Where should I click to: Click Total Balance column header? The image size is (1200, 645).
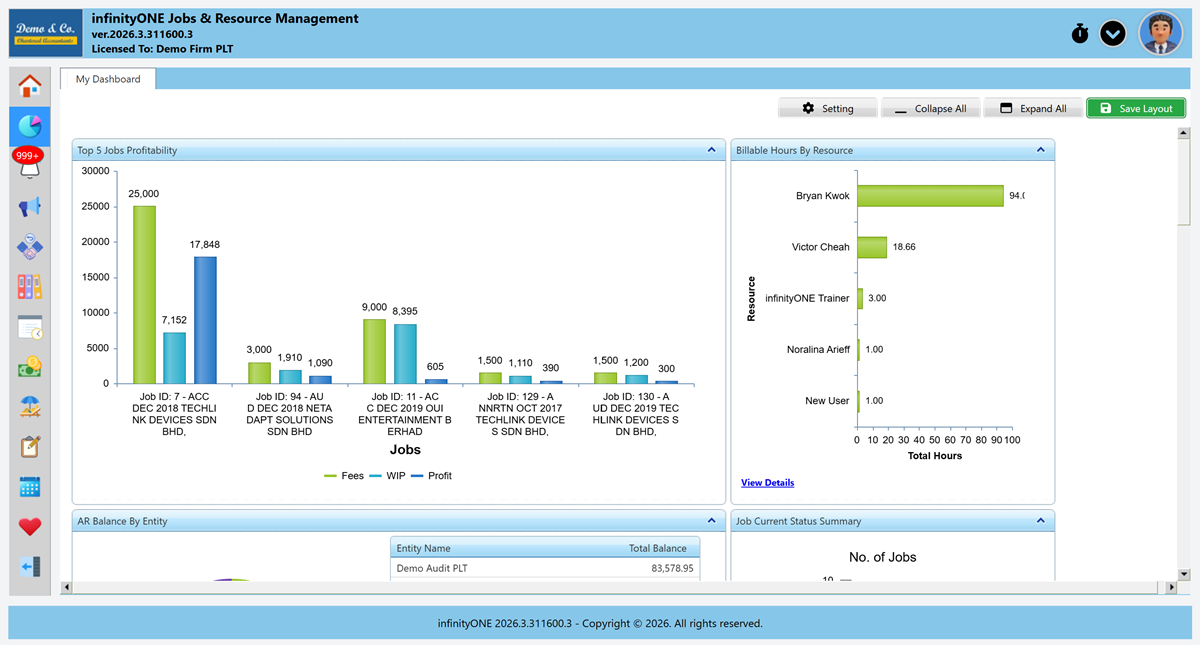660,548
